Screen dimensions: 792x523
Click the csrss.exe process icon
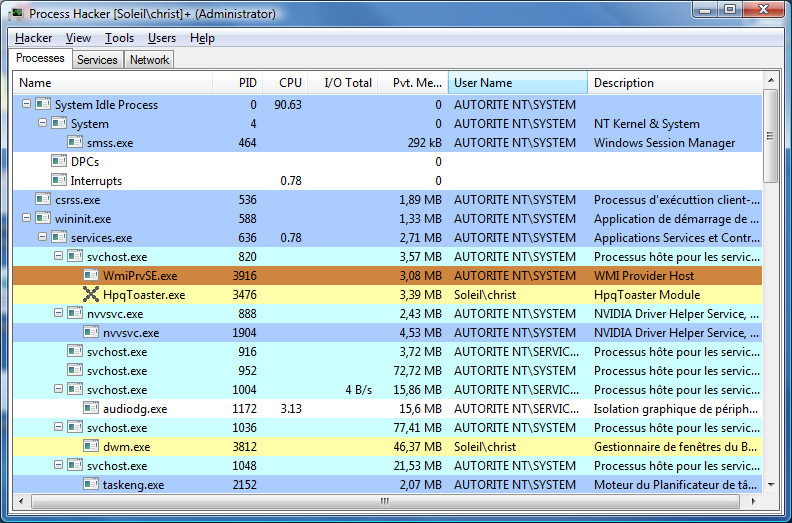pyautogui.click(x=43, y=200)
